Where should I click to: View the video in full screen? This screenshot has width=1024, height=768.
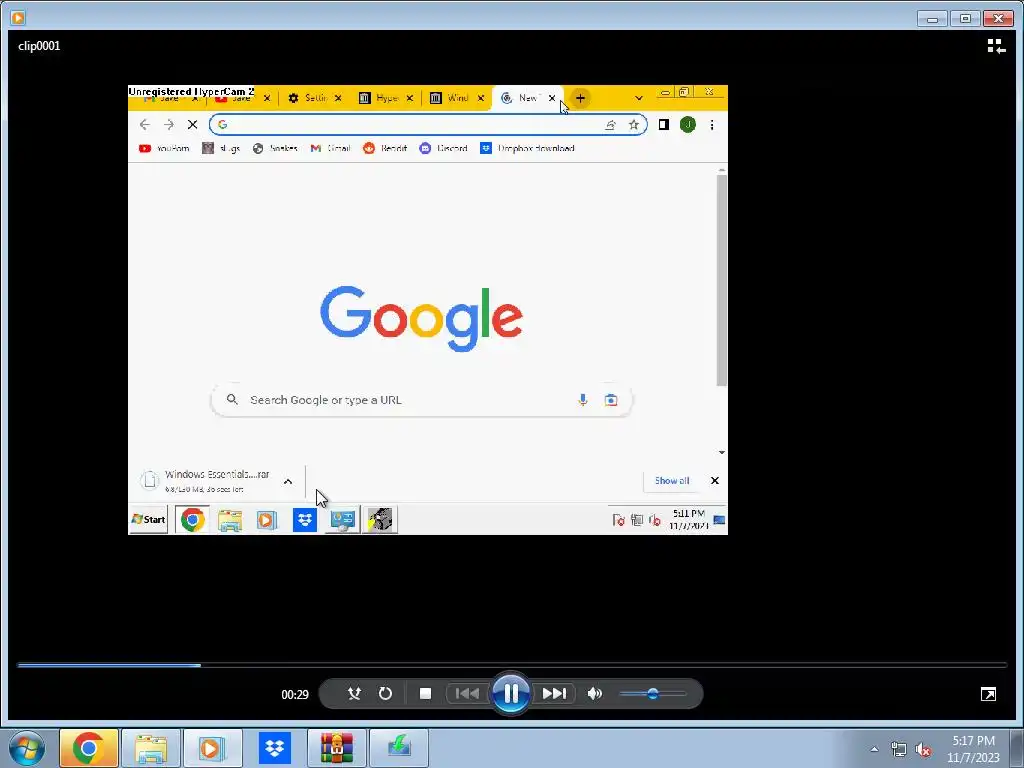(x=988, y=694)
